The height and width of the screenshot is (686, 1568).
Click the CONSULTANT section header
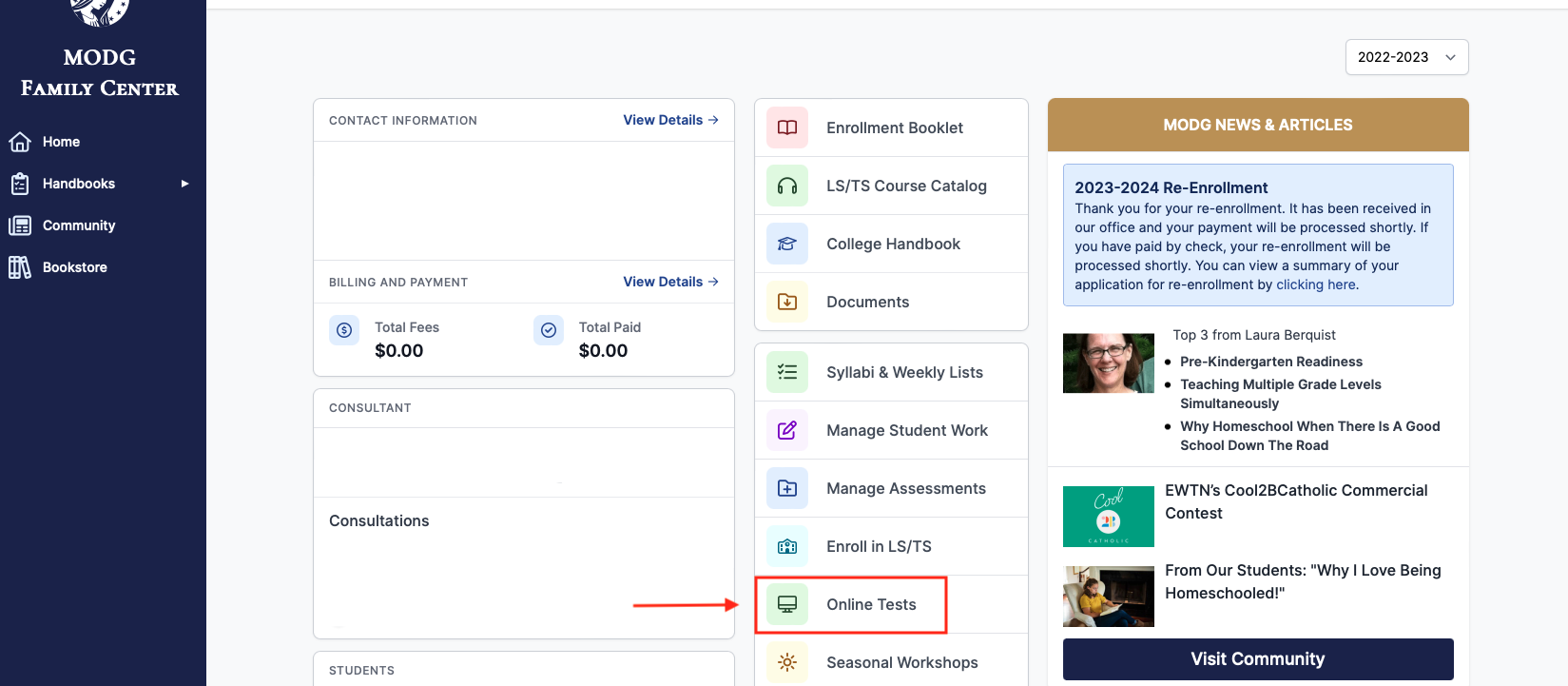370,408
